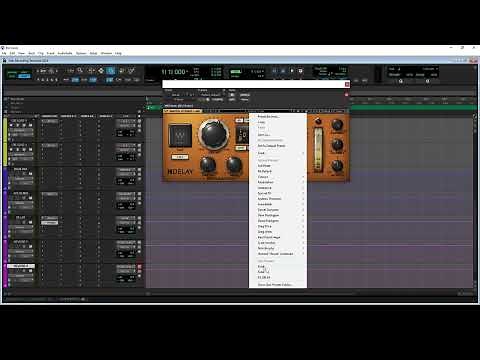Screen dimensions: 480x360
Task: Open the Setup menu
Action: (x=93, y=53)
